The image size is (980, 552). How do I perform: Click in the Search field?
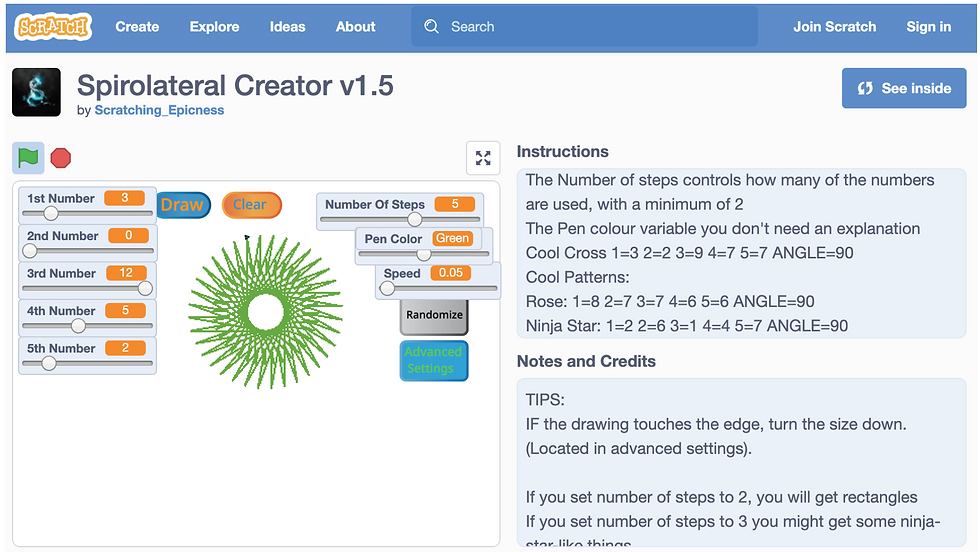coord(584,26)
